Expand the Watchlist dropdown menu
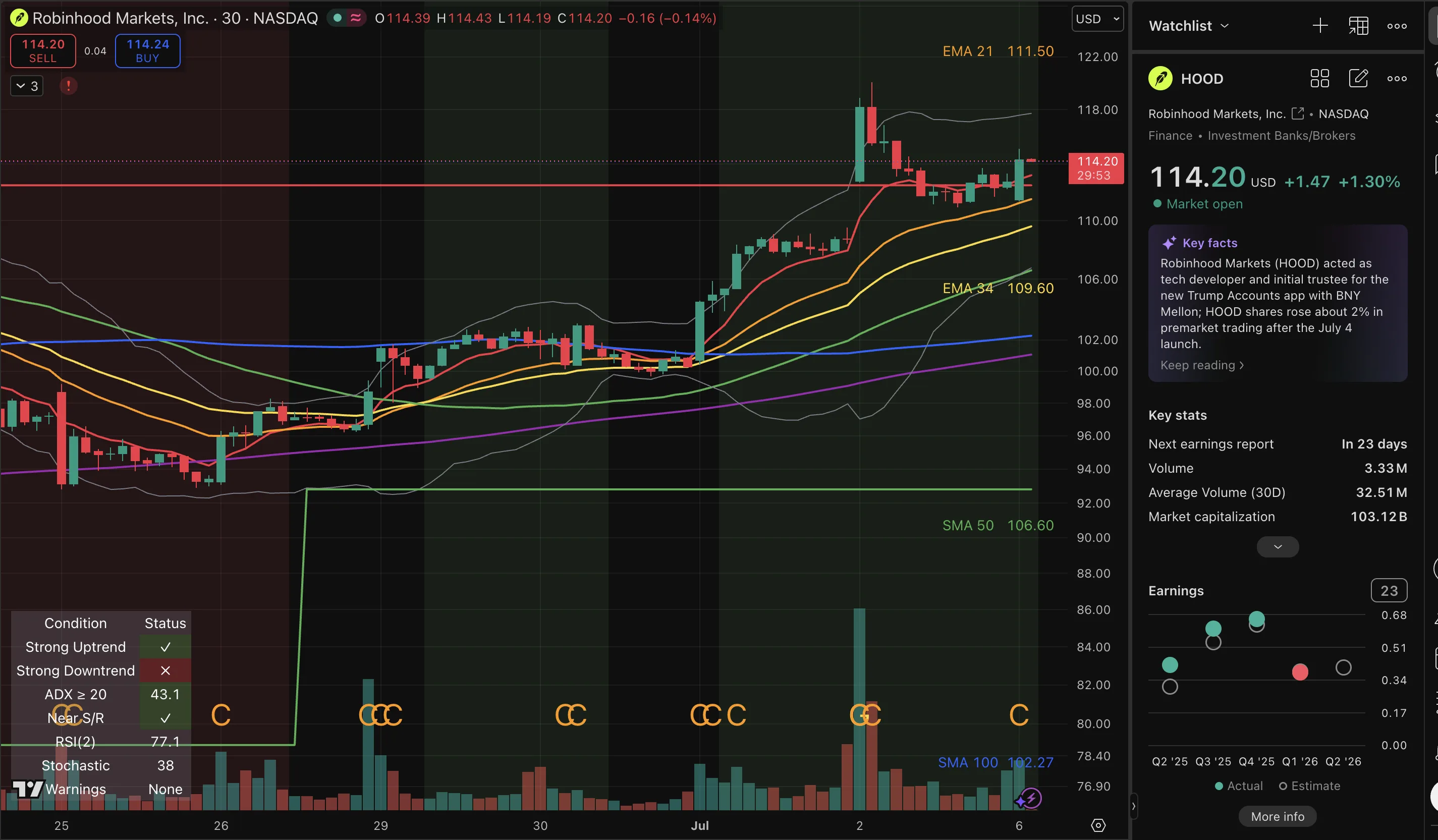 1189,26
